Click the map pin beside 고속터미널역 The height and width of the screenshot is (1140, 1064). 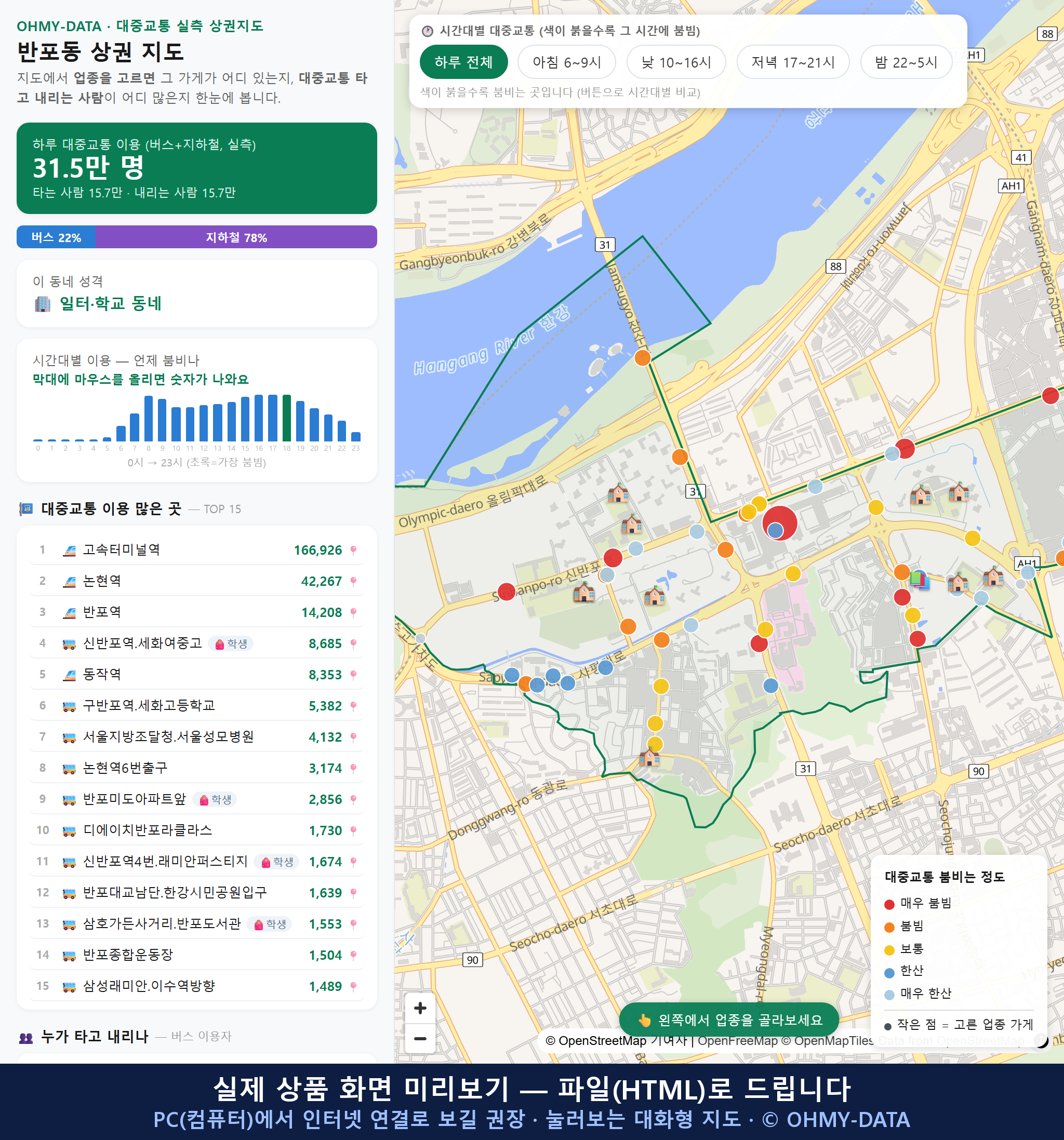pyautogui.click(x=353, y=551)
